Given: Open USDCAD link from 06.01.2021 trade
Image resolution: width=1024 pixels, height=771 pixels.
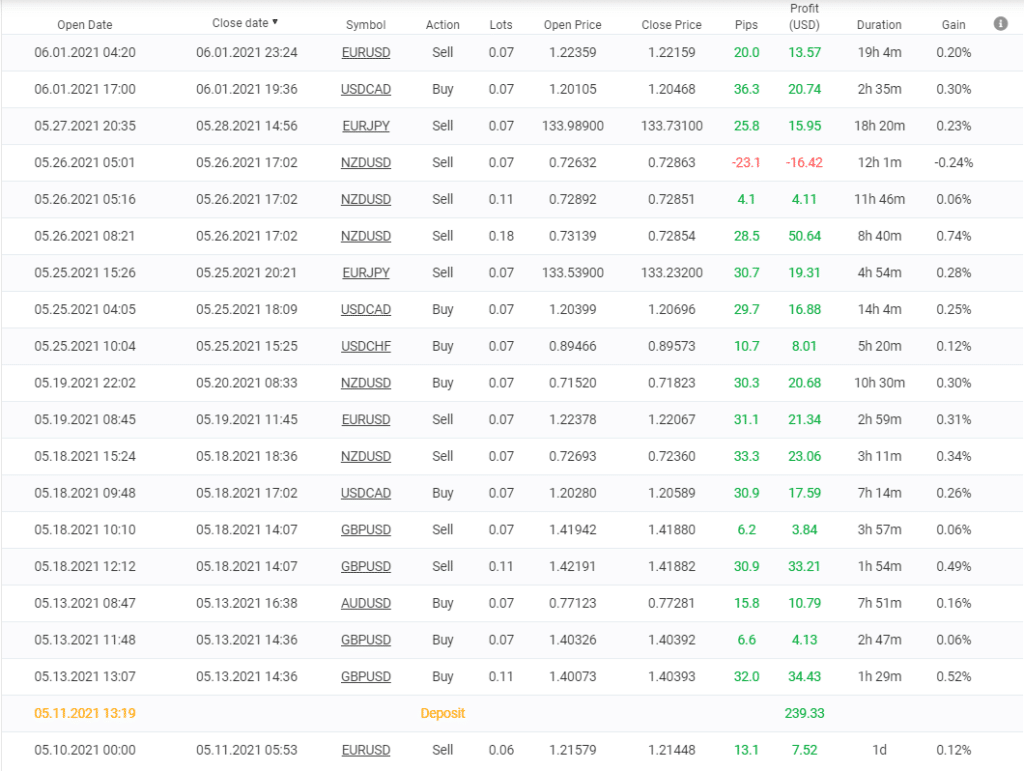Looking at the screenshot, I should pos(366,89).
